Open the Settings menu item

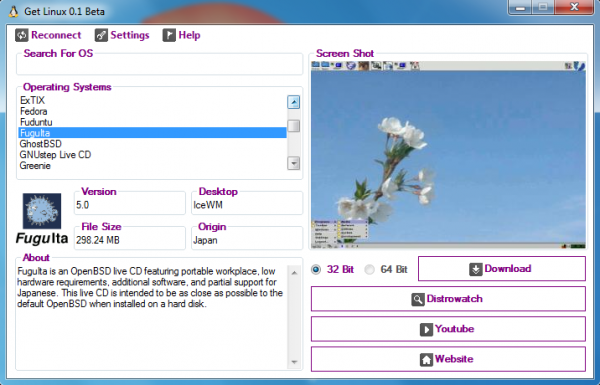122,35
